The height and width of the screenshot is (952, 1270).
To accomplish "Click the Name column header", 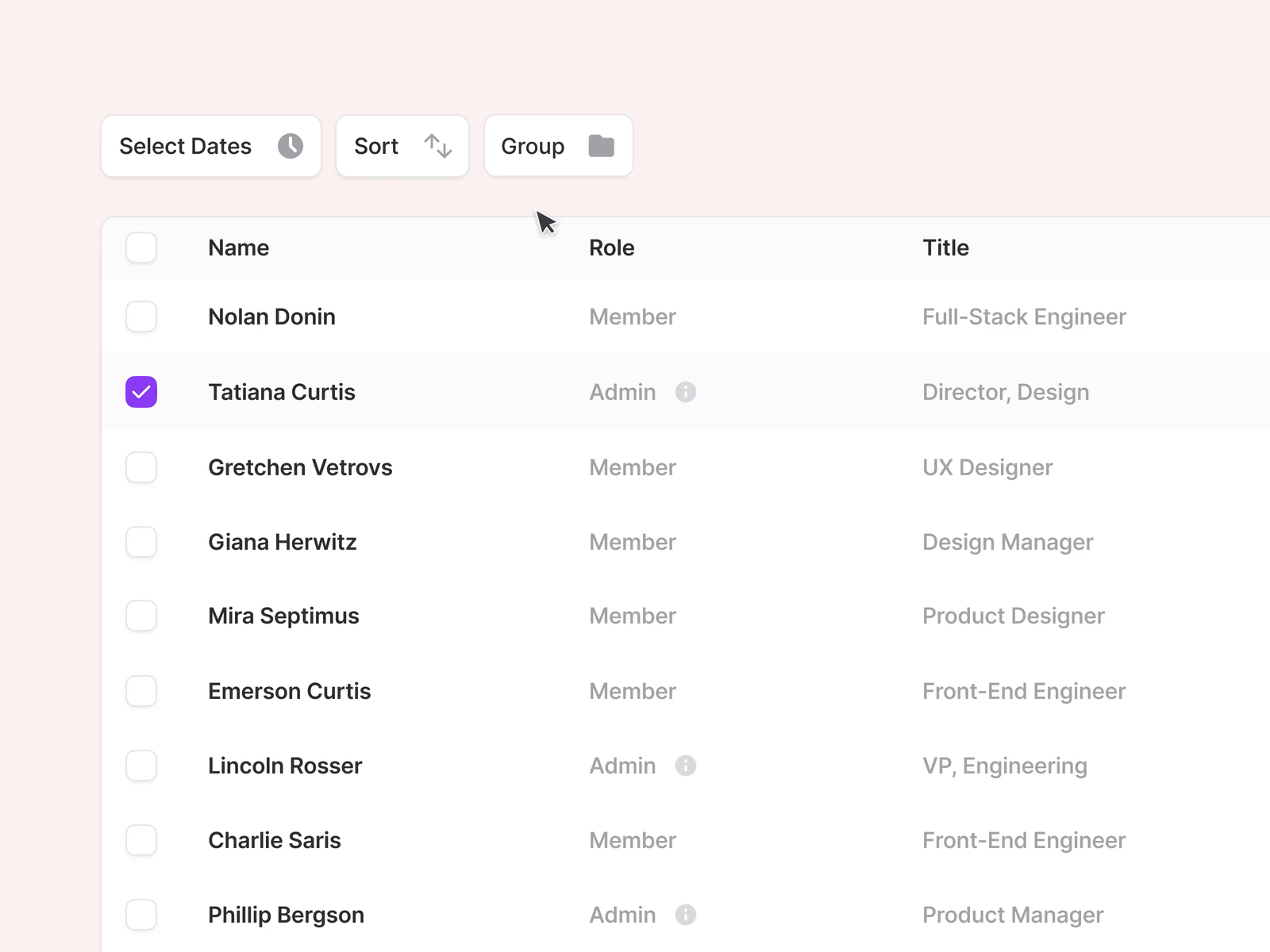I will [238, 248].
